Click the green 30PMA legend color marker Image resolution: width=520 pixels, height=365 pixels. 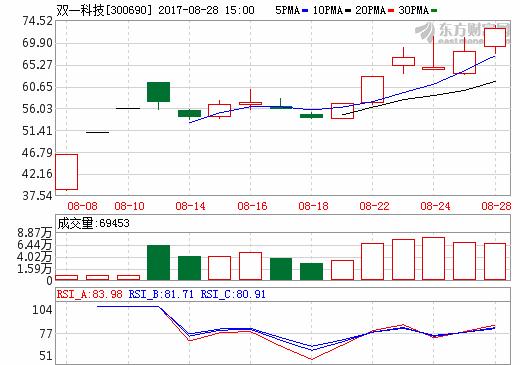(434, 11)
